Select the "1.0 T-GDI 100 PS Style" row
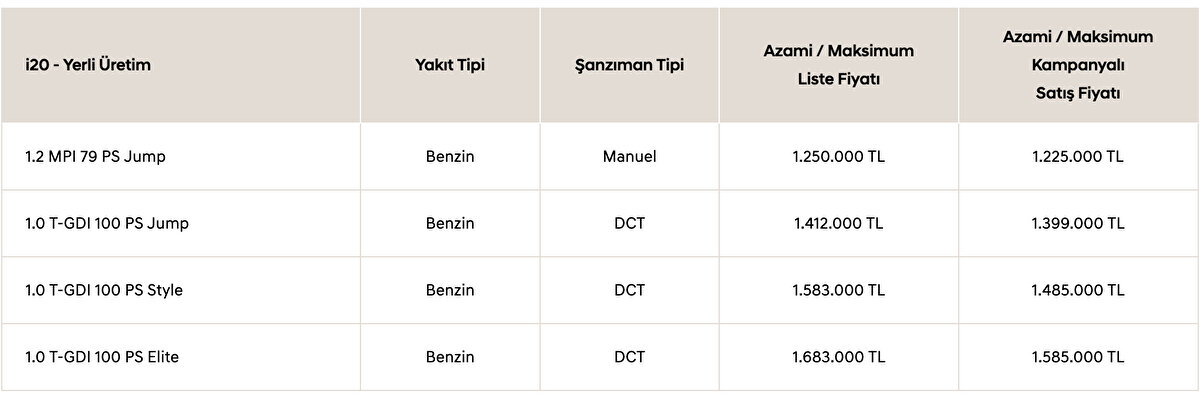This screenshot has height=401, width=1200. (104, 290)
